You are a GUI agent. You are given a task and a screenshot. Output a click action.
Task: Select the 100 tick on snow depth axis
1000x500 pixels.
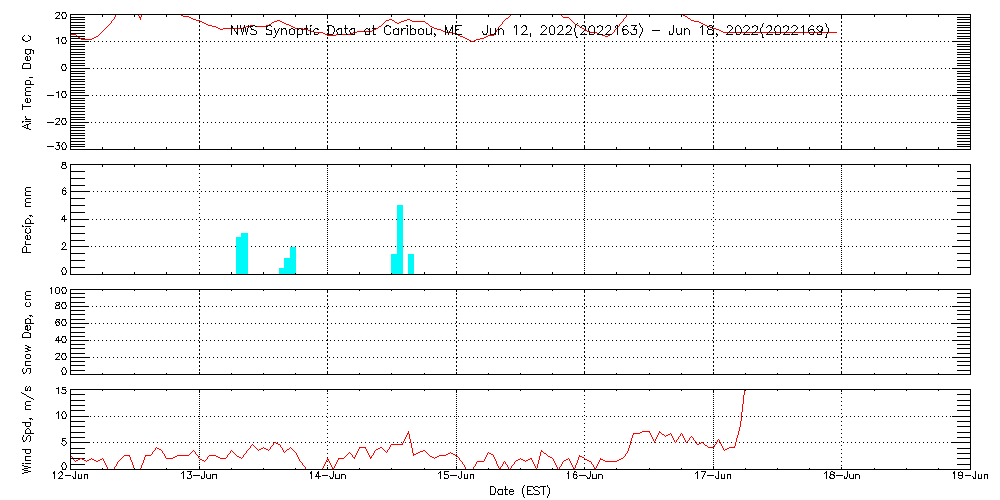click(x=57, y=292)
